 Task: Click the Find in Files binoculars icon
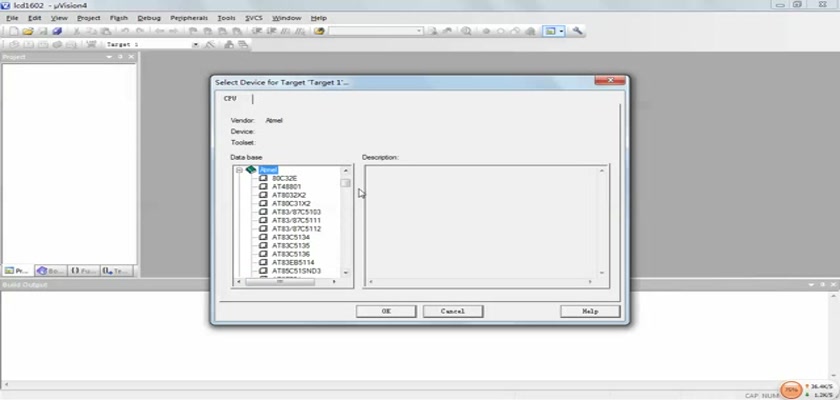click(320, 31)
